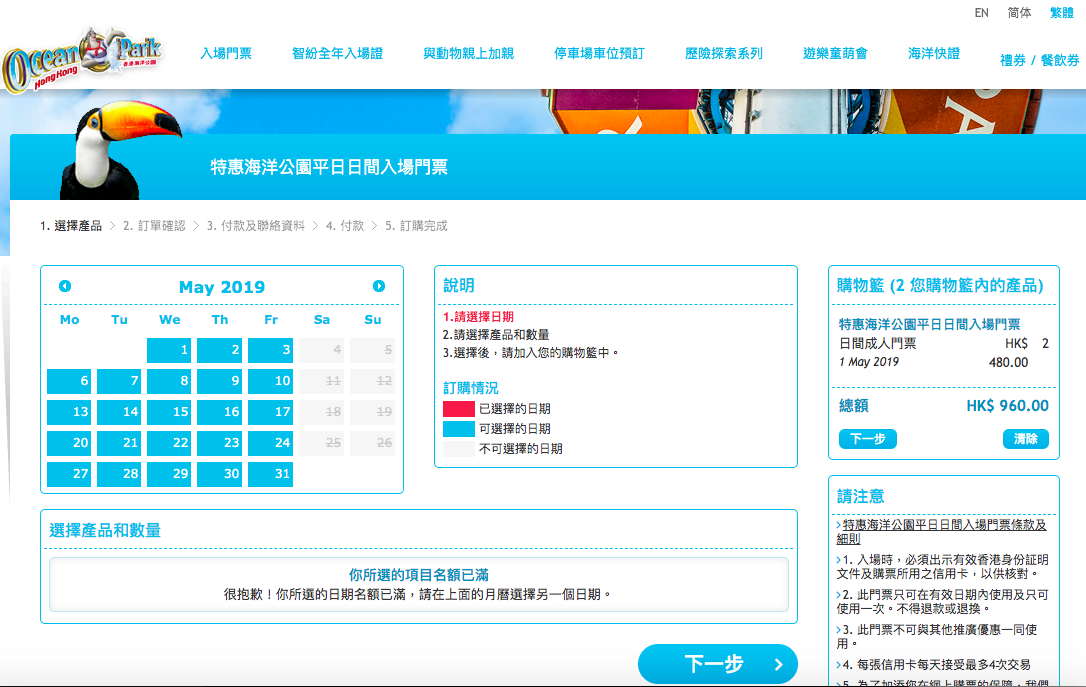This screenshot has width=1086, height=687.
Task: Select May 21 on the calendar
Action: point(119,443)
